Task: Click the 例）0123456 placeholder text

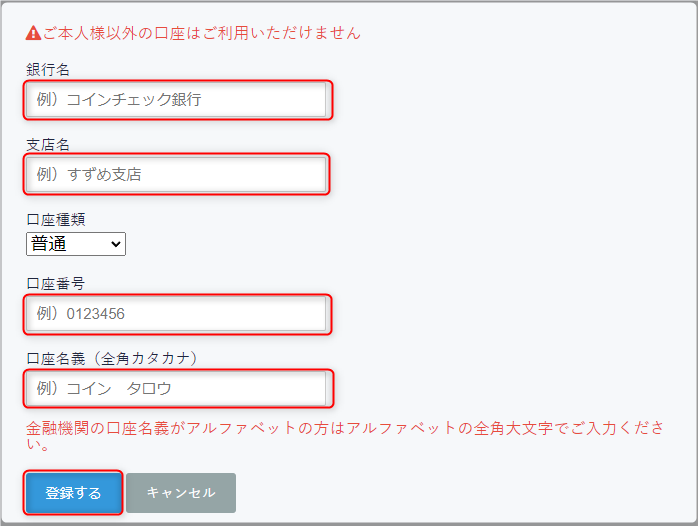Action: (80, 314)
